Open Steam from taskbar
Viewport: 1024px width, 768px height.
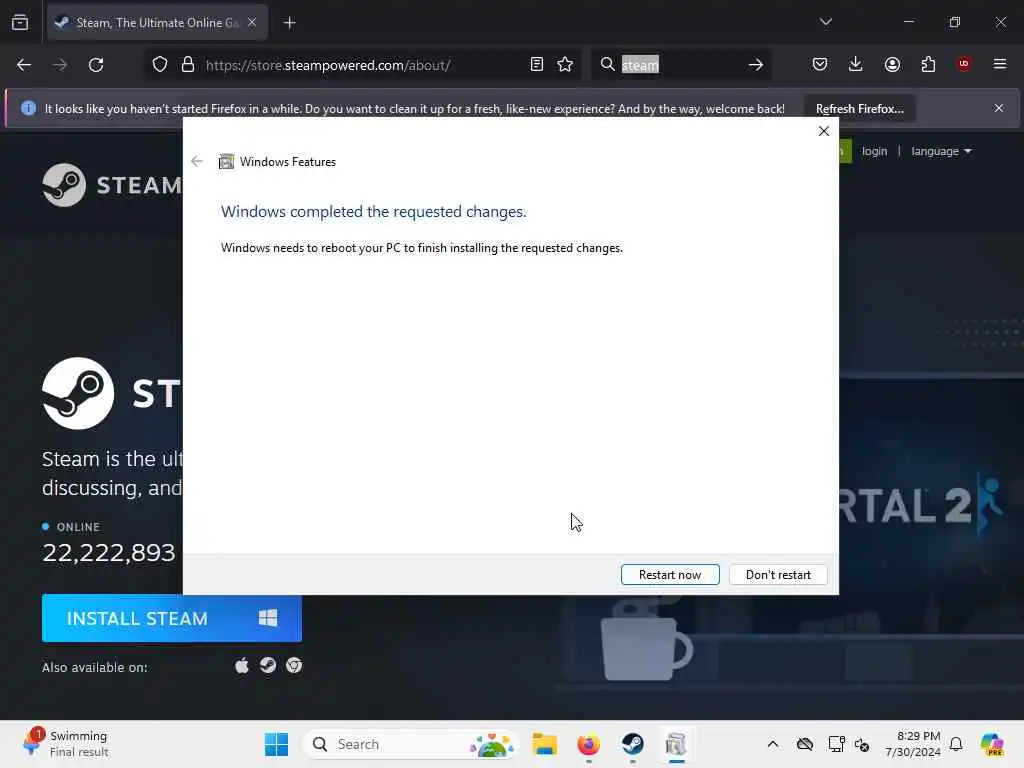click(632, 744)
